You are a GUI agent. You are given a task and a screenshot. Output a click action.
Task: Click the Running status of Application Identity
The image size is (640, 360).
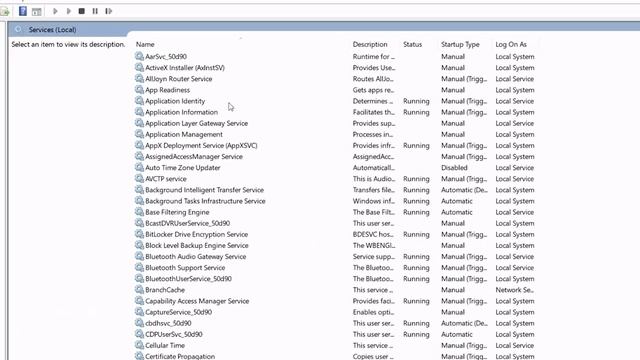point(416,101)
